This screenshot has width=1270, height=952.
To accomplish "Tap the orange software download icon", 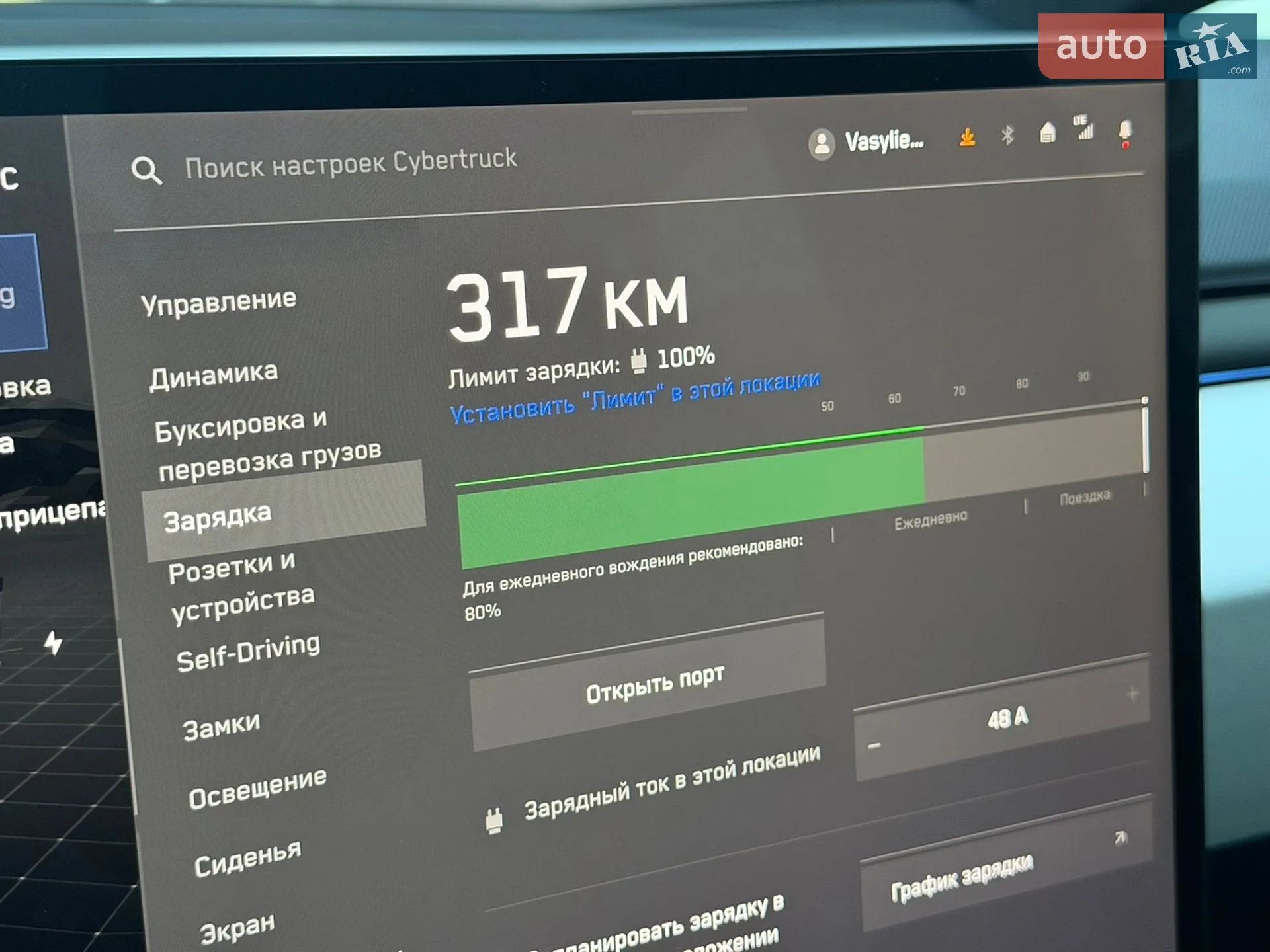I will click(x=967, y=138).
